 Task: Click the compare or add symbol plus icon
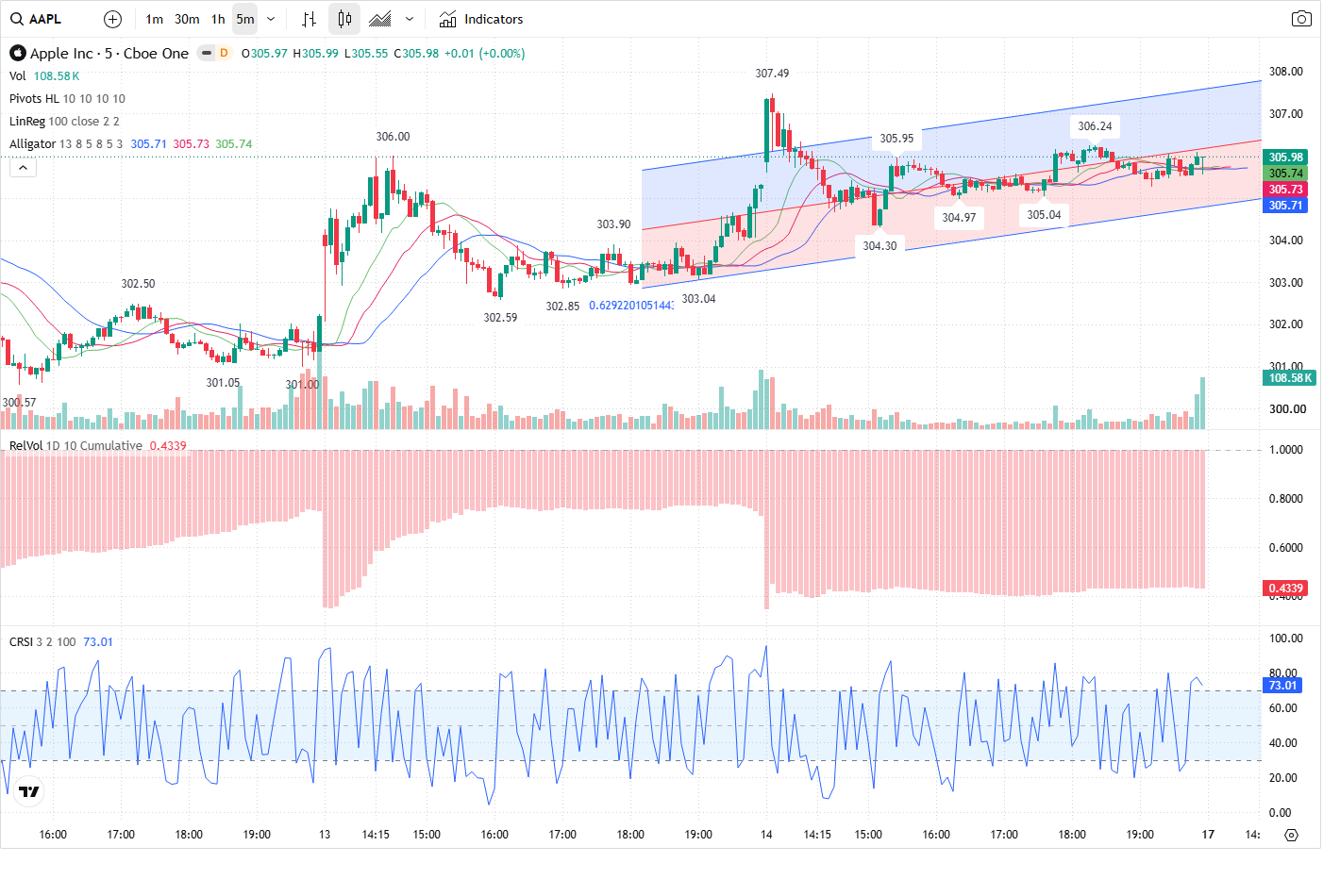pos(112,19)
